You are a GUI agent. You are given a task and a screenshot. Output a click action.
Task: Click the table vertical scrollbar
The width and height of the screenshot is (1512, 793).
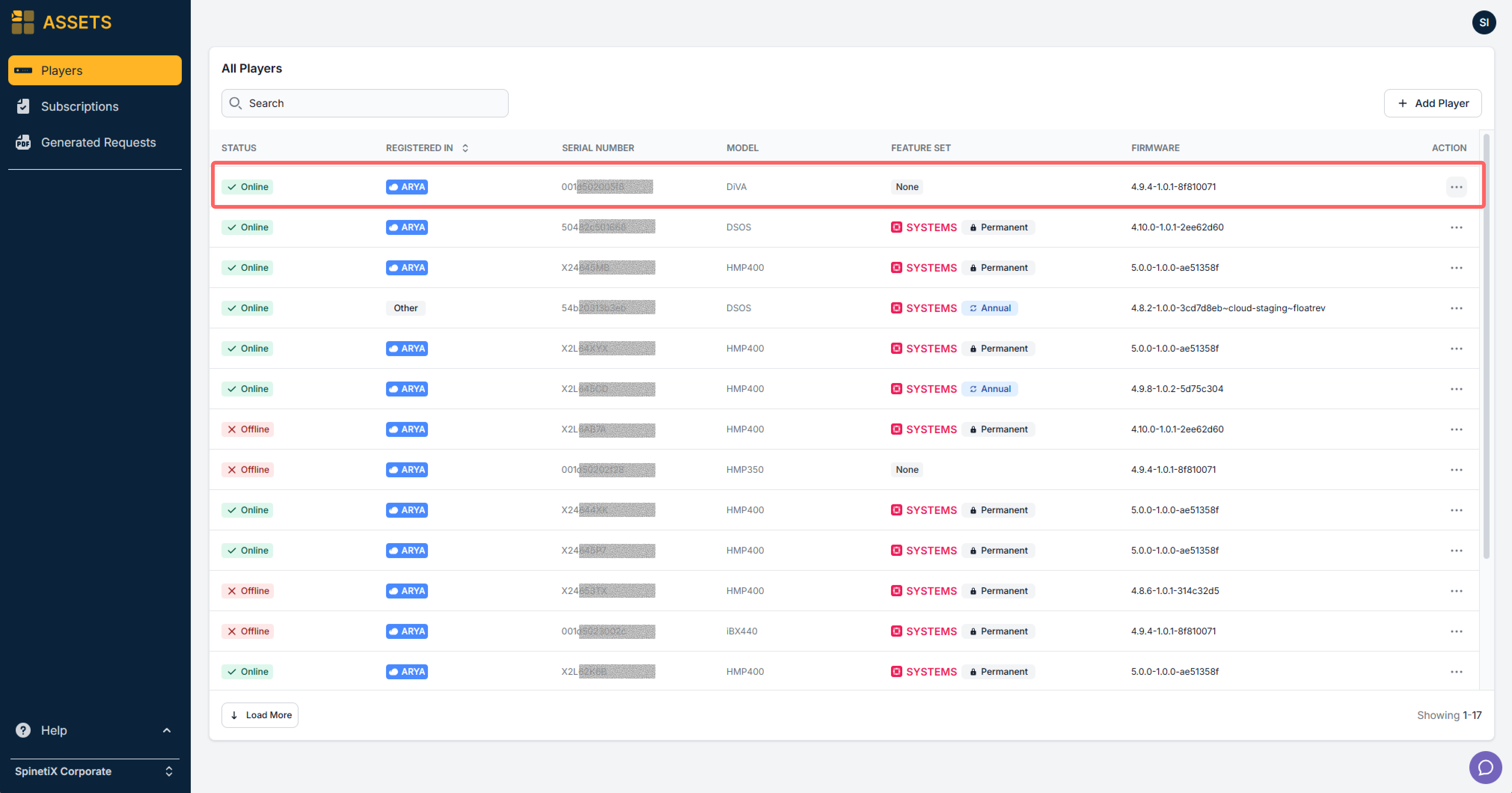point(1486,346)
